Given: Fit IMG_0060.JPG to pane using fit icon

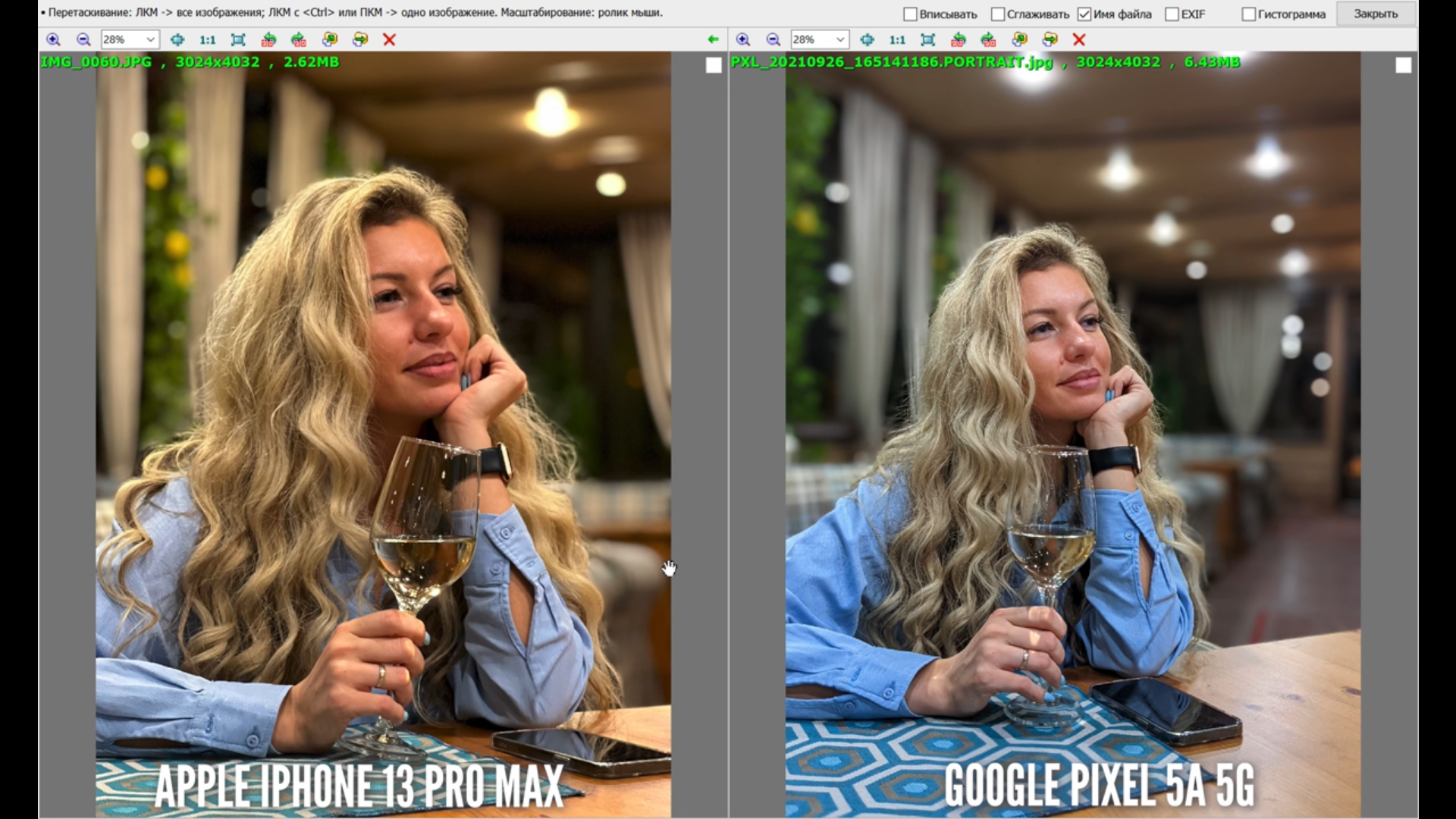Looking at the screenshot, I should [x=238, y=39].
